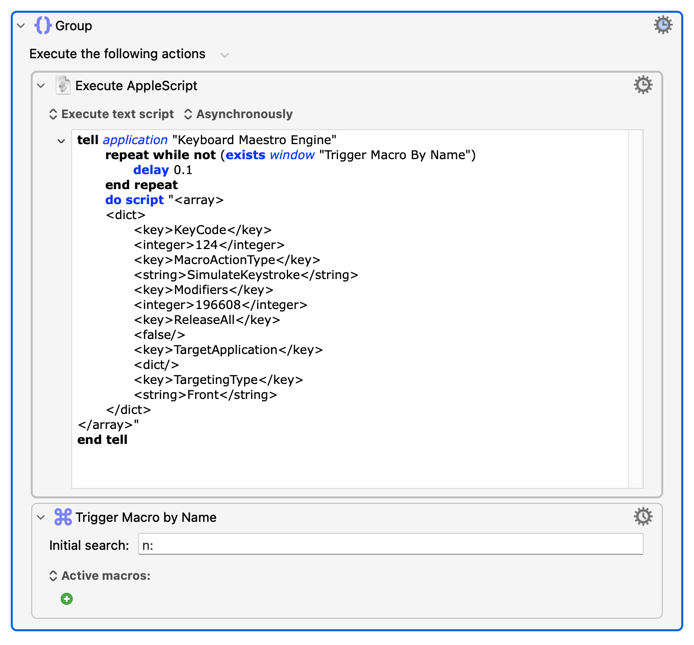Open Trigger Macro by Name gear menu

click(643, 517)
